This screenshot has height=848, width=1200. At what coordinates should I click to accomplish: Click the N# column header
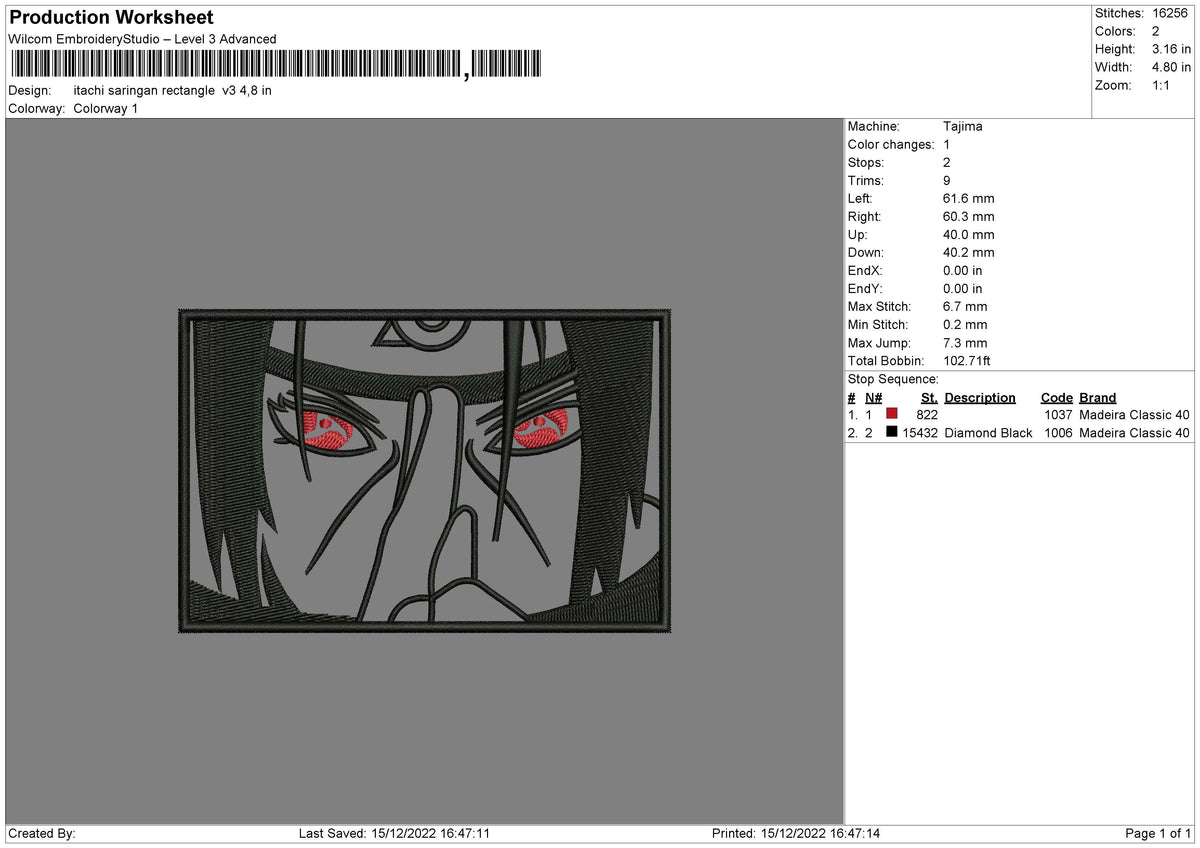tap(873, 397)
